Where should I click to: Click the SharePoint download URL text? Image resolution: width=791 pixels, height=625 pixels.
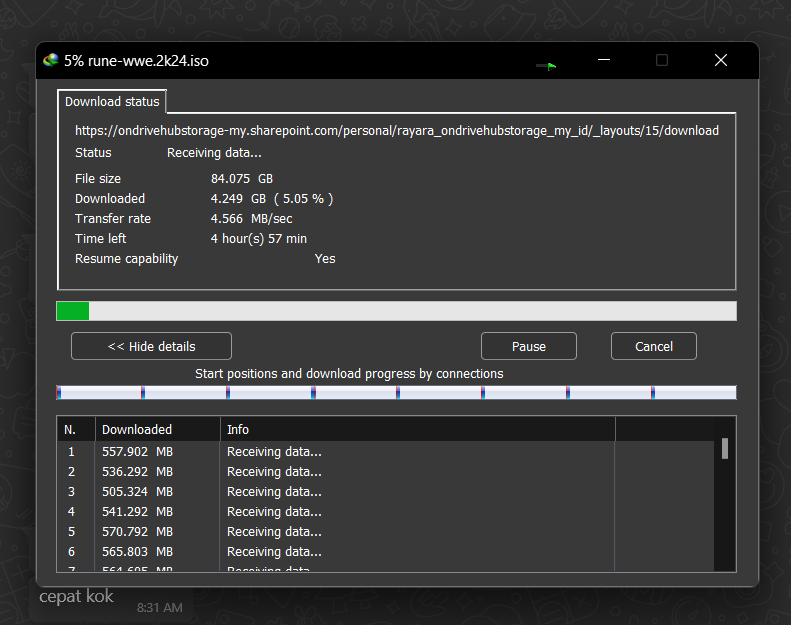click(396, 131)
